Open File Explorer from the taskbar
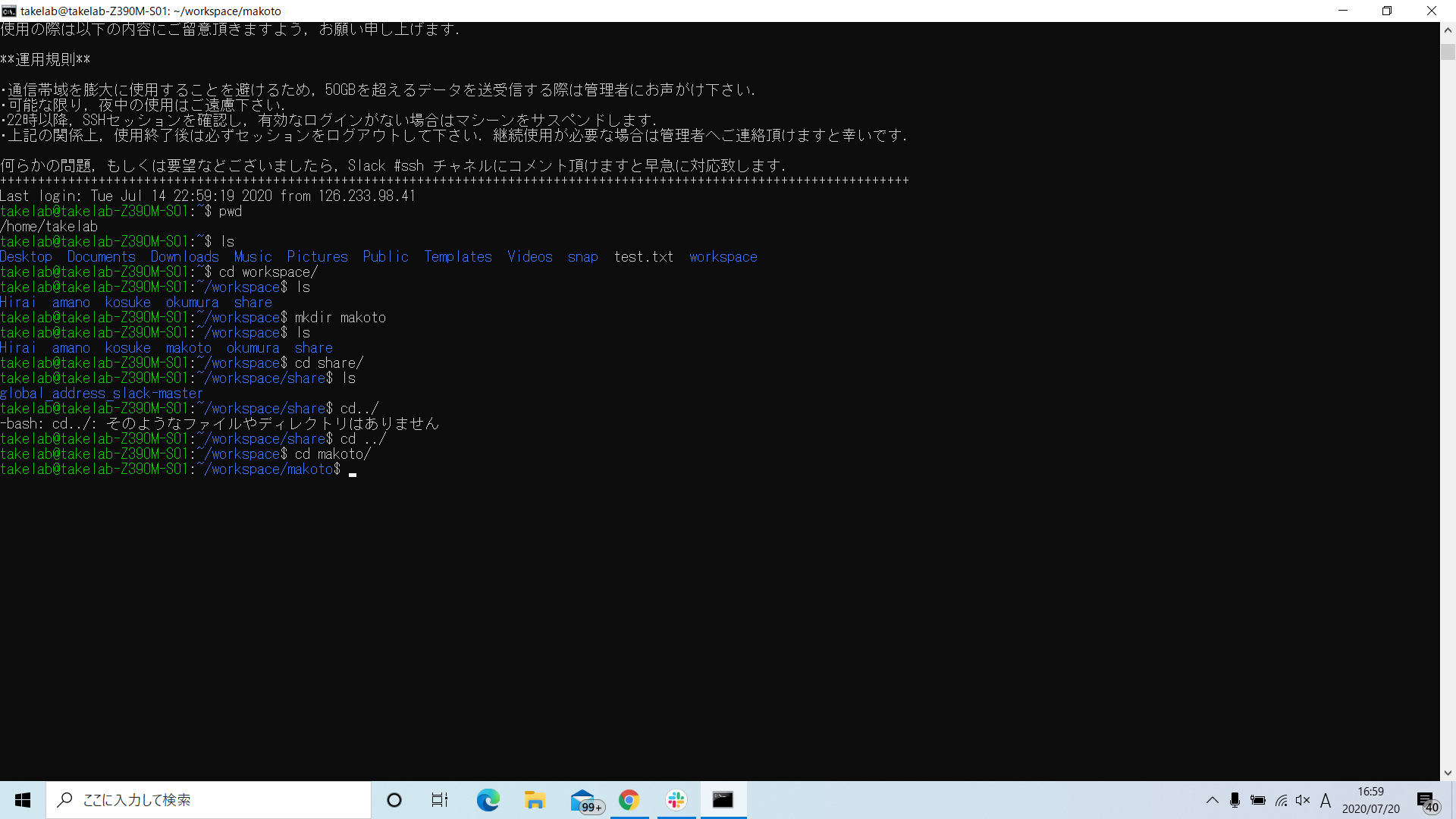The image size is (1456, 819). tap(535, 800)
